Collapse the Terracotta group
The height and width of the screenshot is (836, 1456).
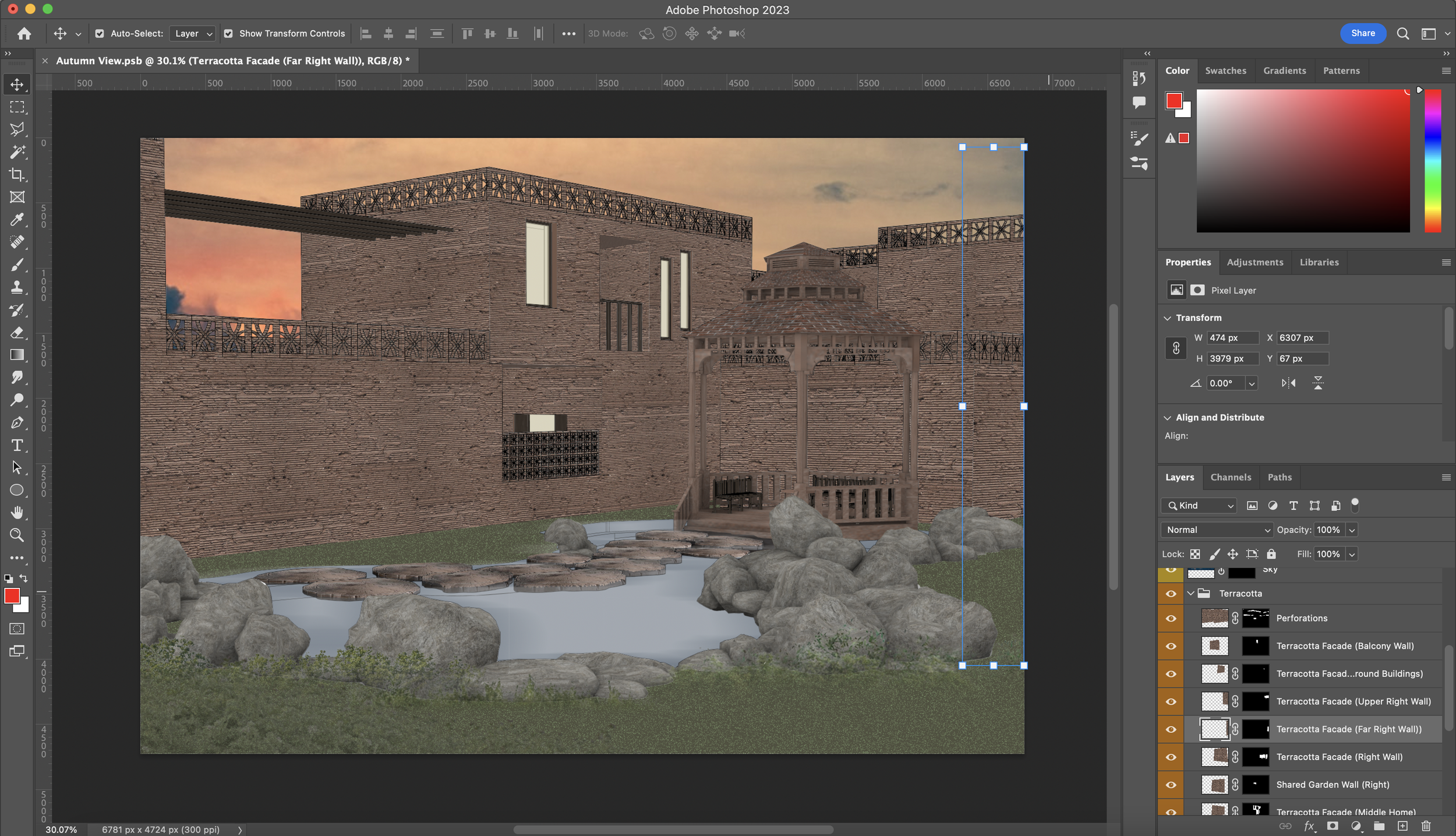pos(1190,594)
